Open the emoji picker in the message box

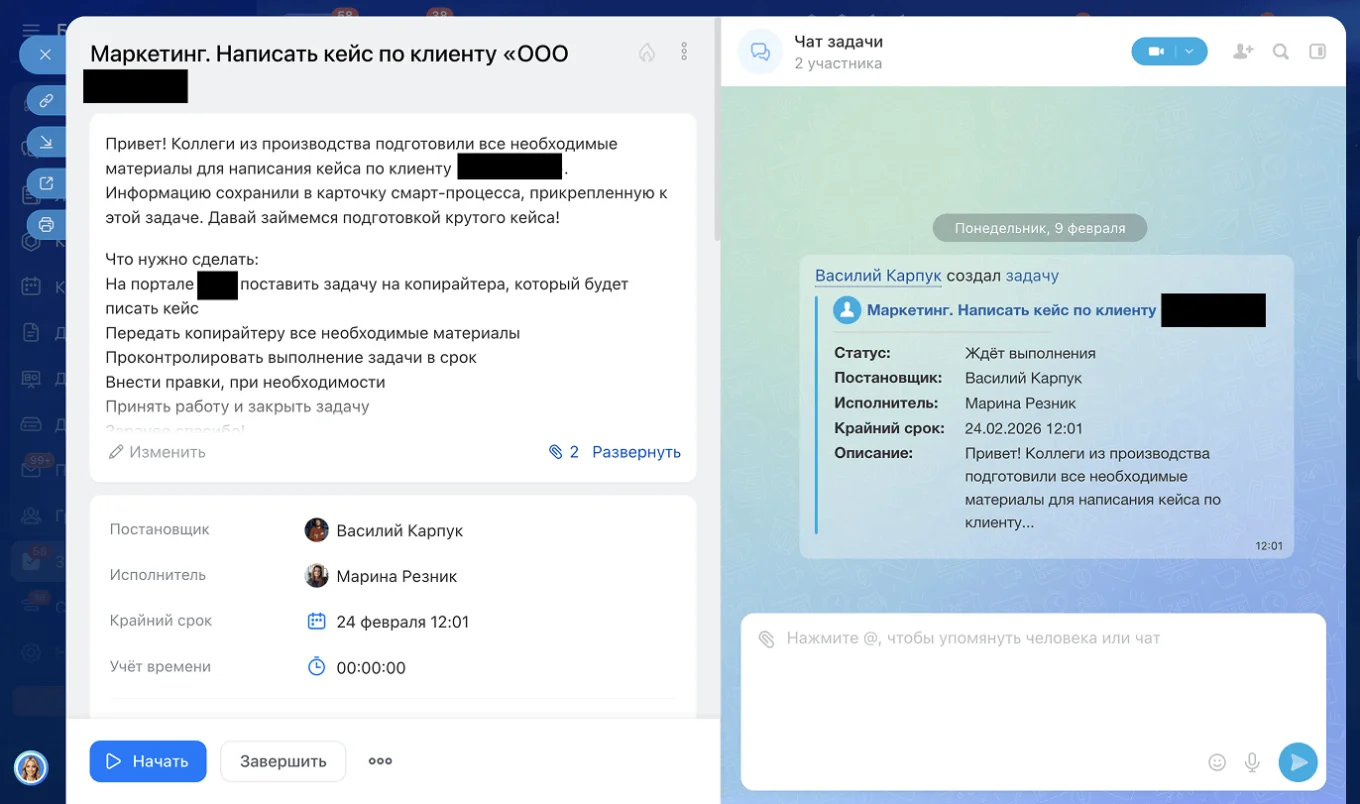coord(1217,762)
